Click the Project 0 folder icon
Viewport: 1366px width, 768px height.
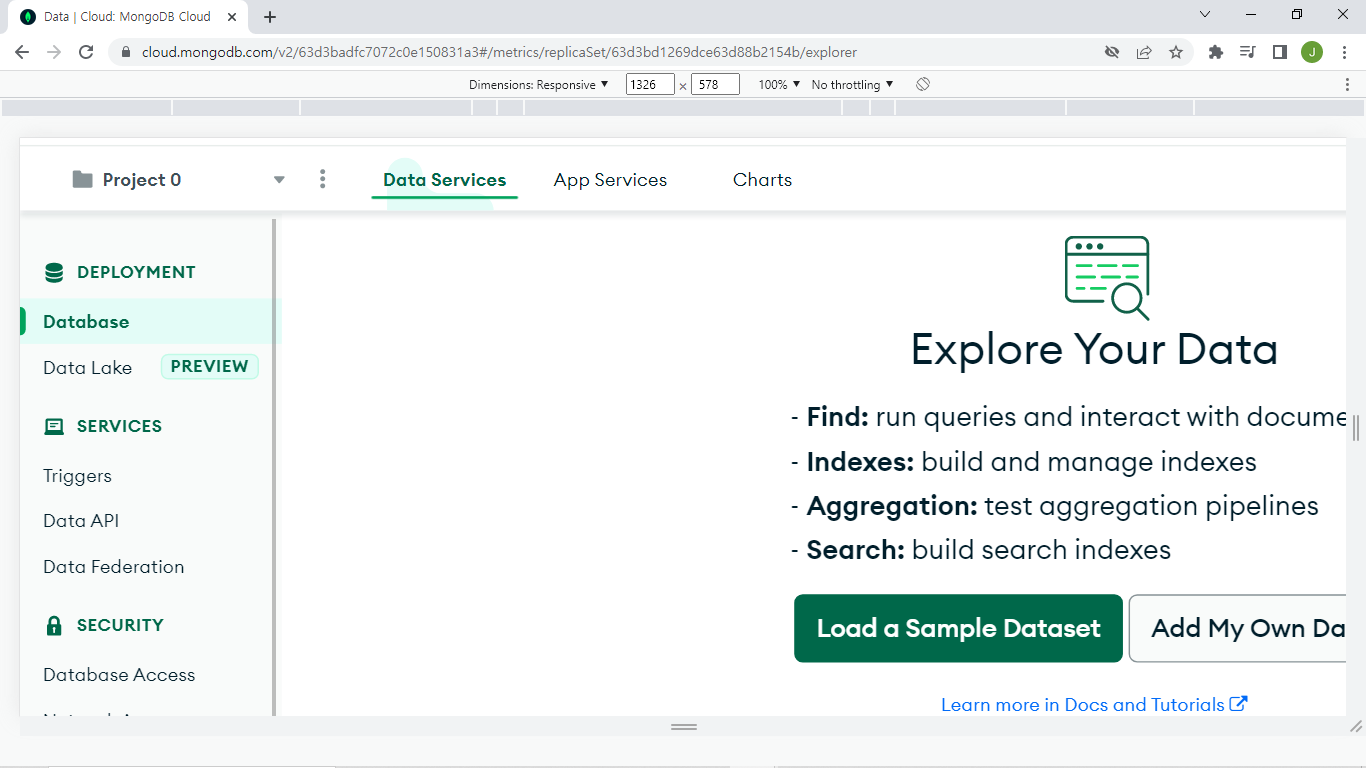pos(83,179)
